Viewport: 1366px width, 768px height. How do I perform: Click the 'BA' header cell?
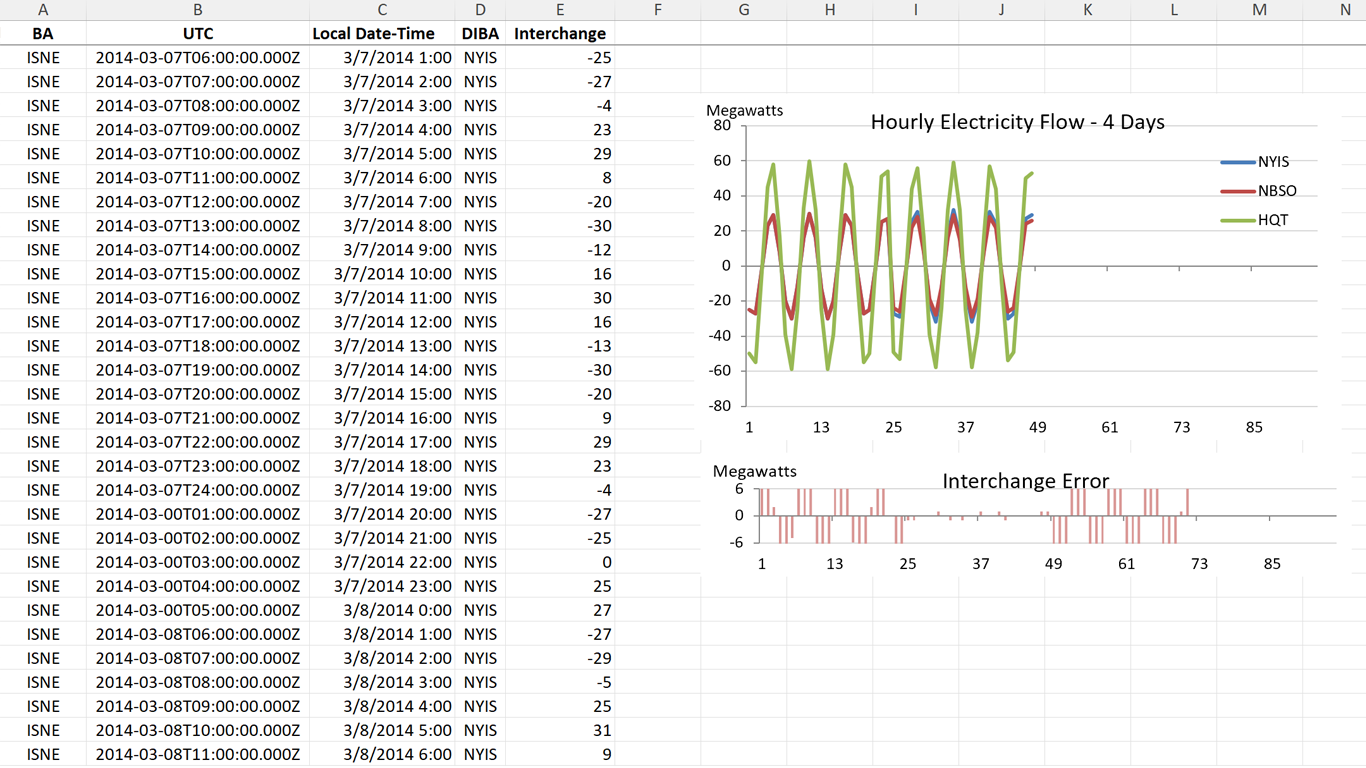coord(43,33)
